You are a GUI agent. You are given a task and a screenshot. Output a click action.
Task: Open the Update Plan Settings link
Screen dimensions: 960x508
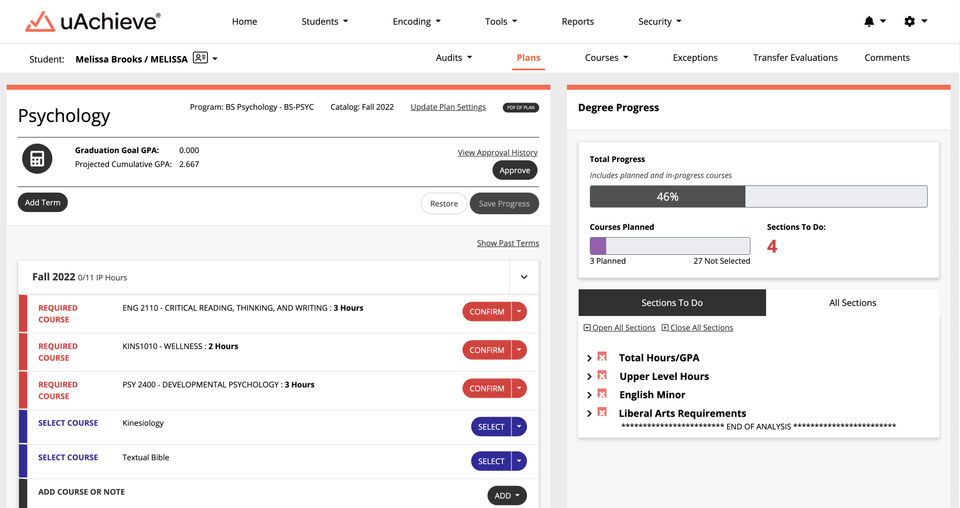pos(448,107)
